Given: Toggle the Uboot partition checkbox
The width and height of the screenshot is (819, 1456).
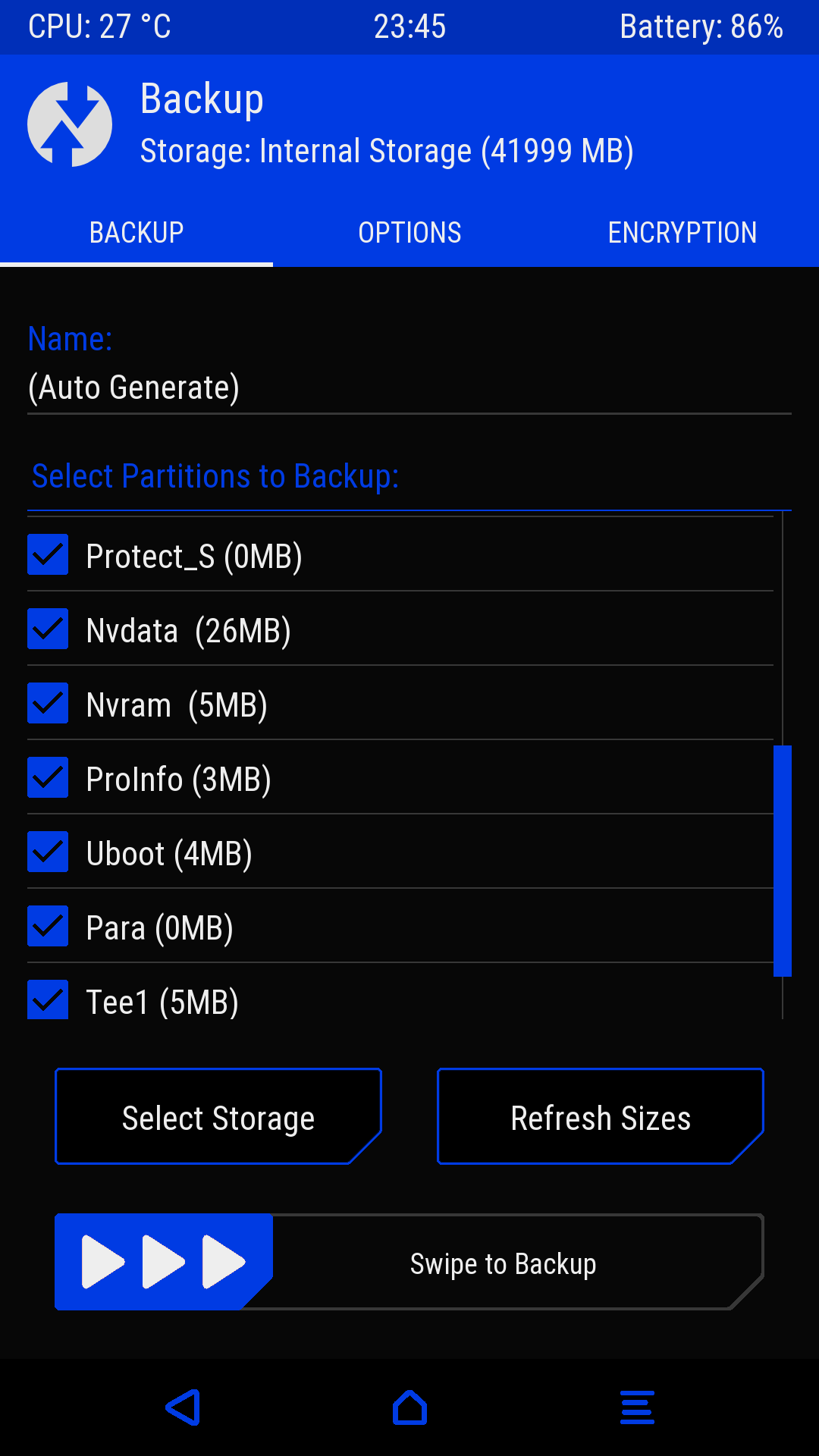Looking at the screenshot, I should [48, 852].
